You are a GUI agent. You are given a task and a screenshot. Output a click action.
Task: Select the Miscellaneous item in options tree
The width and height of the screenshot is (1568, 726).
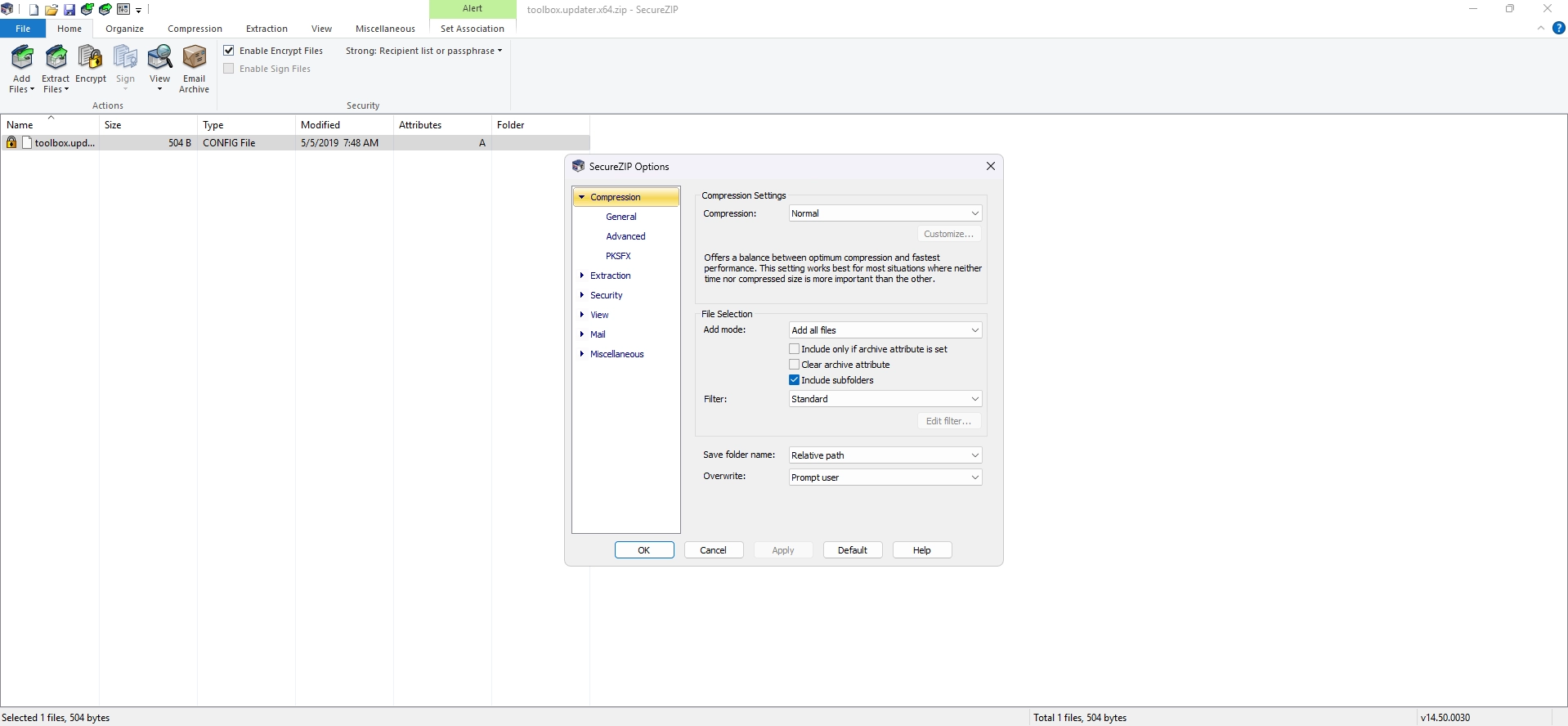[617, 354]
